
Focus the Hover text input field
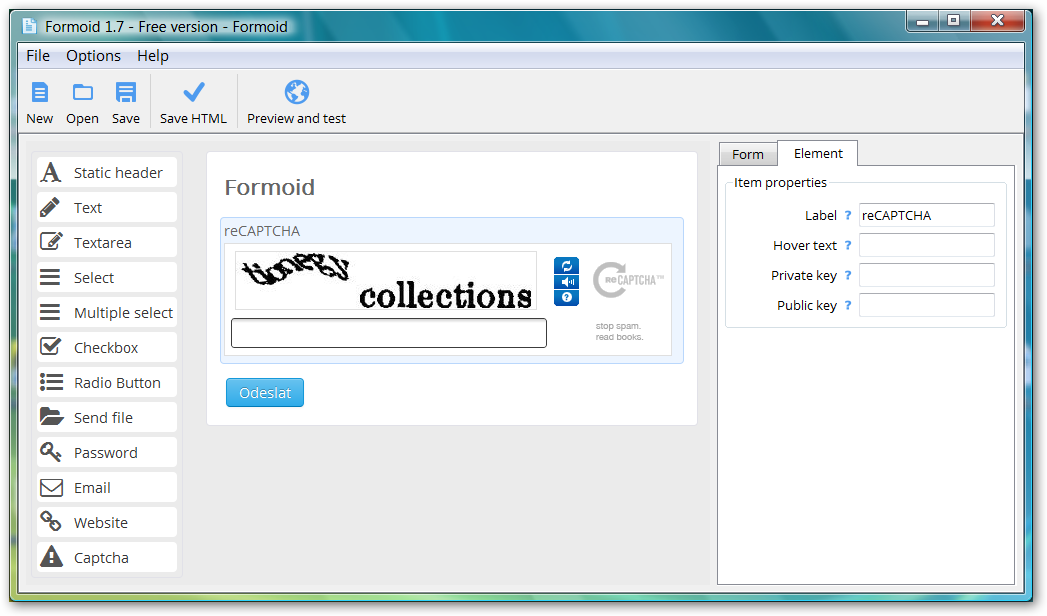pos(927,245)
